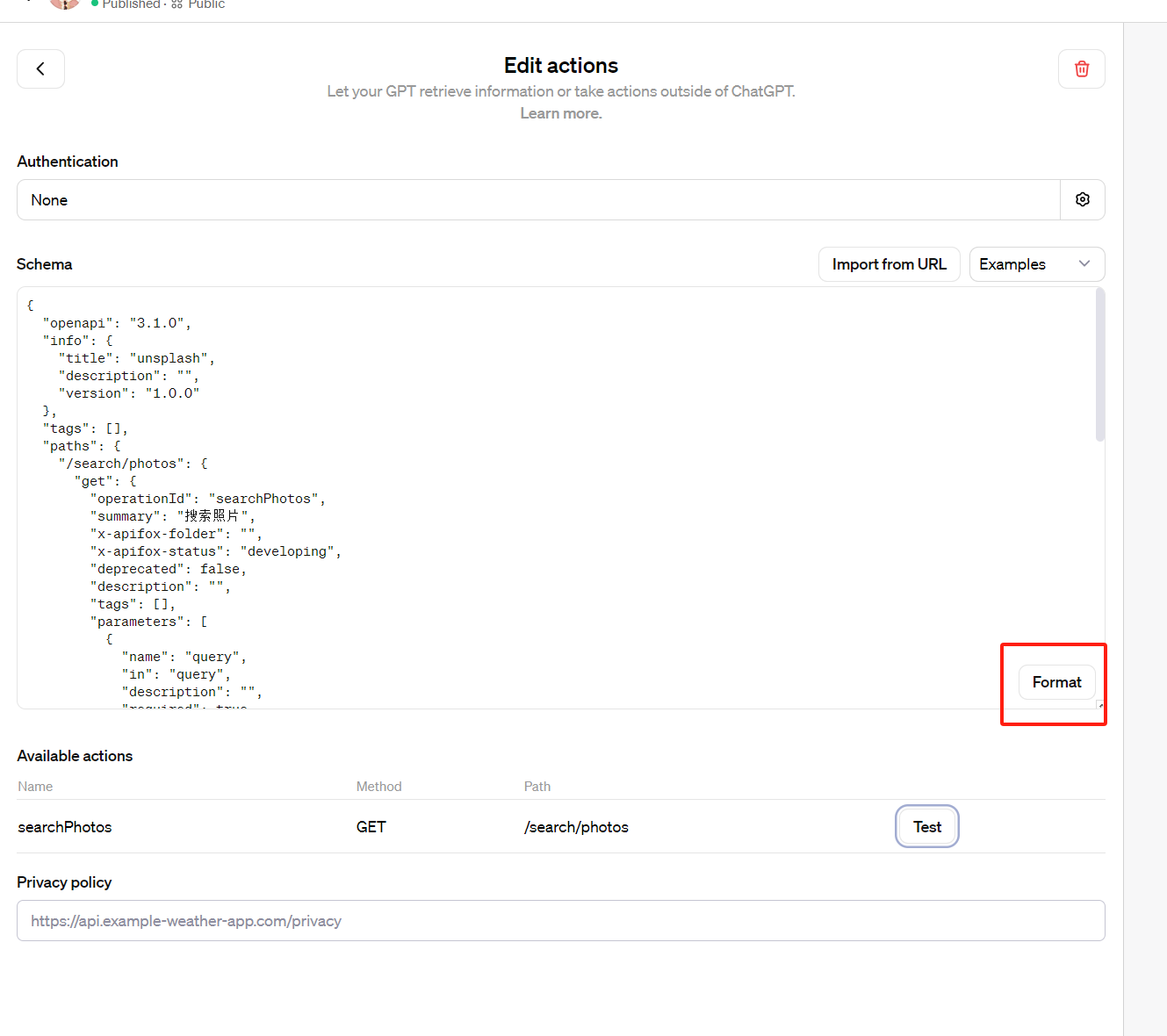The height and width of the screenshot is (1036, 1167).
Task: Click the Method column header
Action: [379, 787]
